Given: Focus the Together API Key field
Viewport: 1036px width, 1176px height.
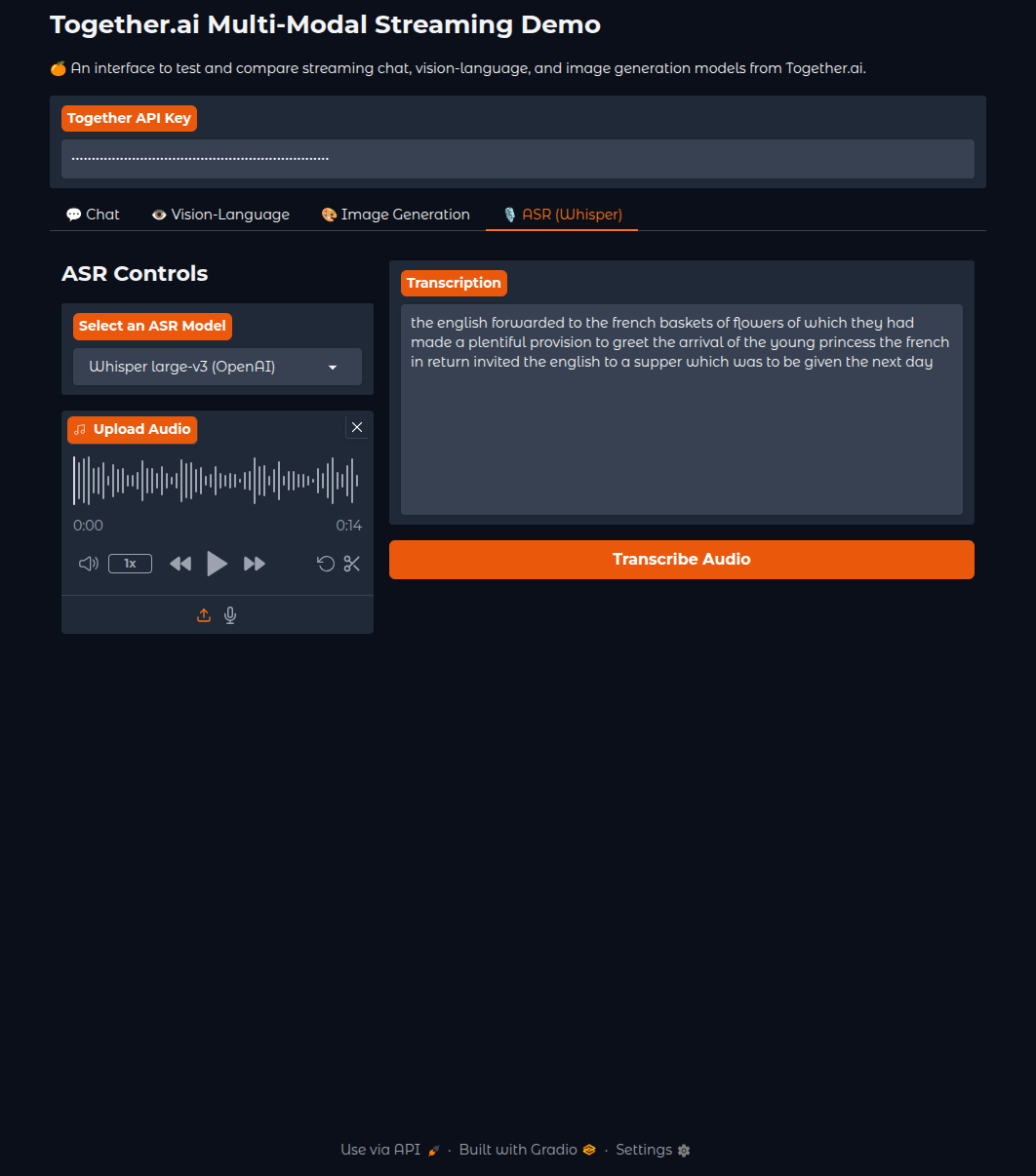Looking at the screenshot, I should pos(517,159).
